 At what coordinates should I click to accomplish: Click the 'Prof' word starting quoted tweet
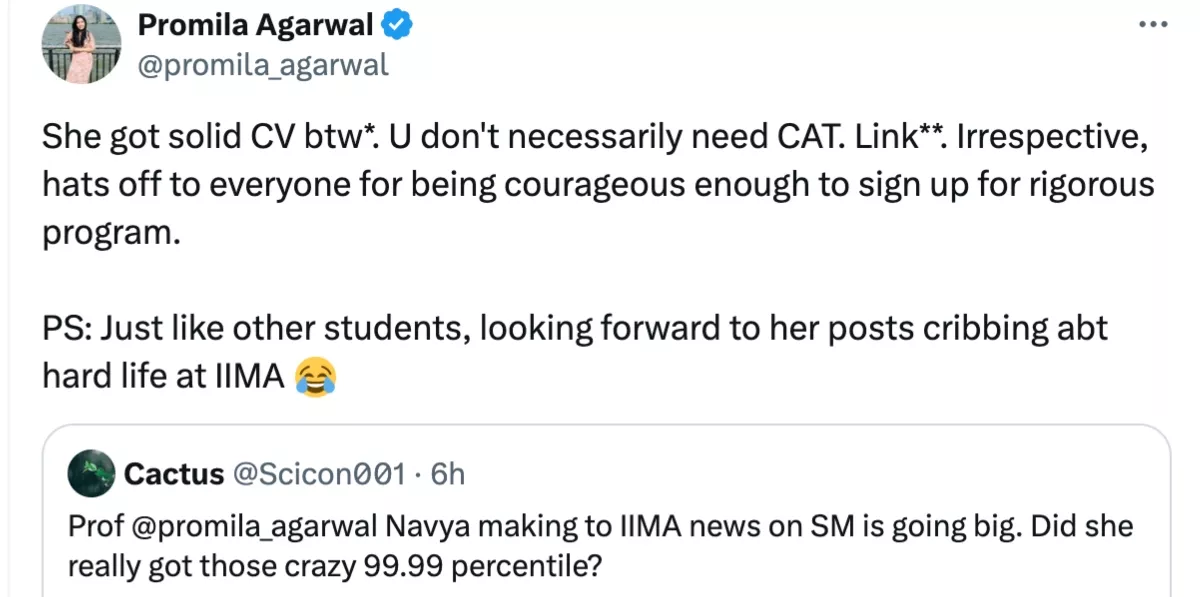[x=91, y=525]
